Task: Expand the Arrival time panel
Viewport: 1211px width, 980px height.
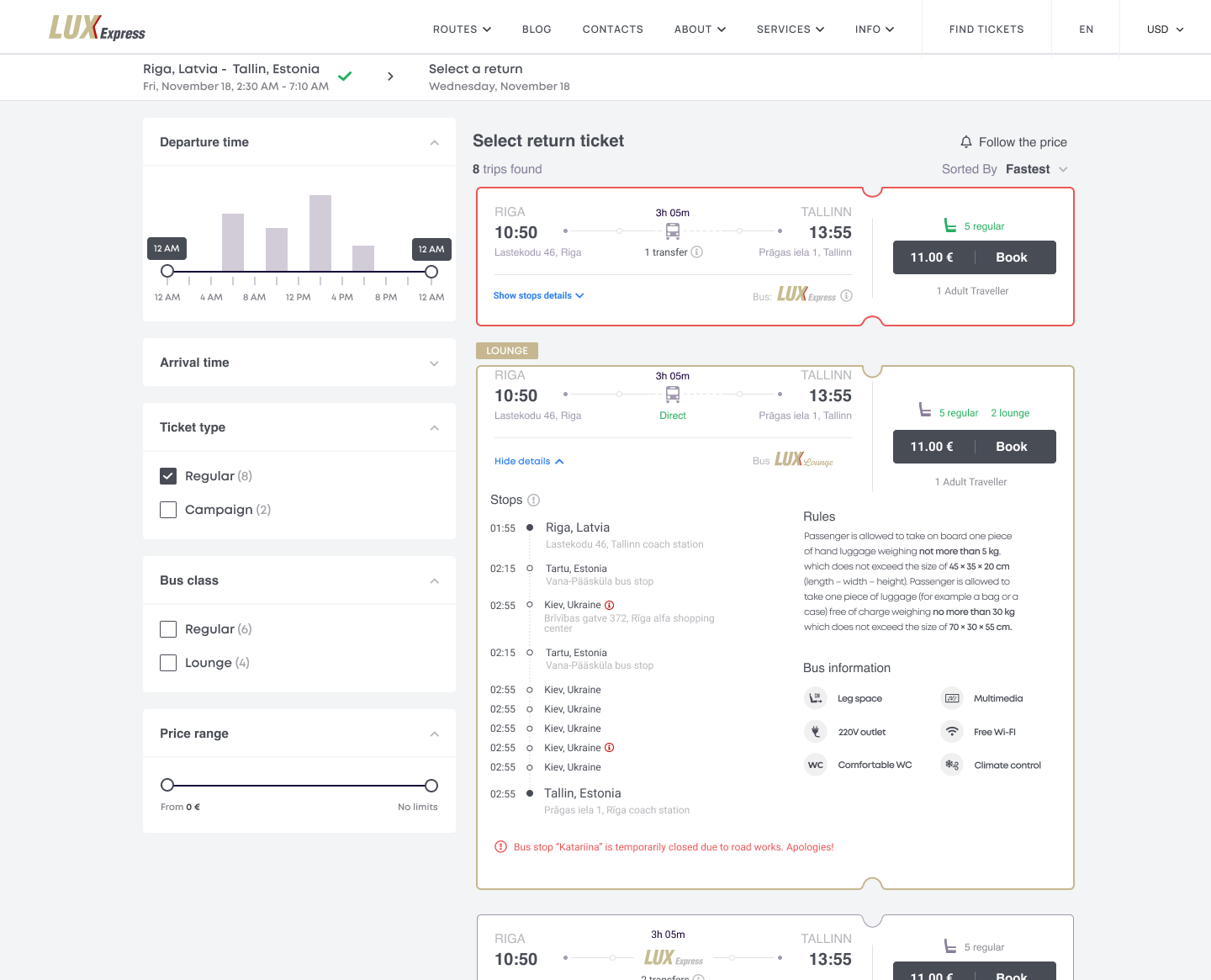Action: click(434, 363)
